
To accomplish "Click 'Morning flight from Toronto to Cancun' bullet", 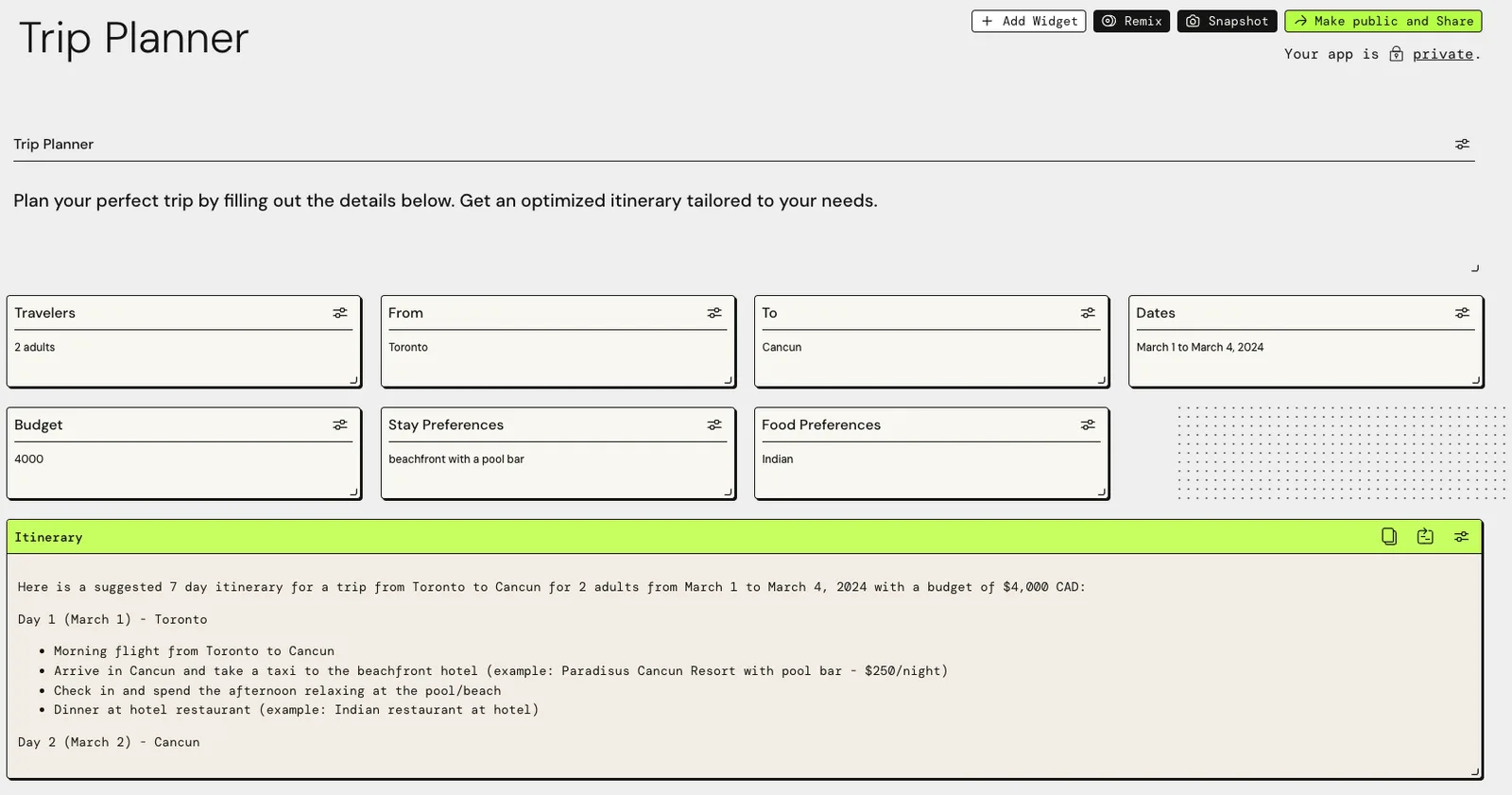I will [x=194, y=651].
